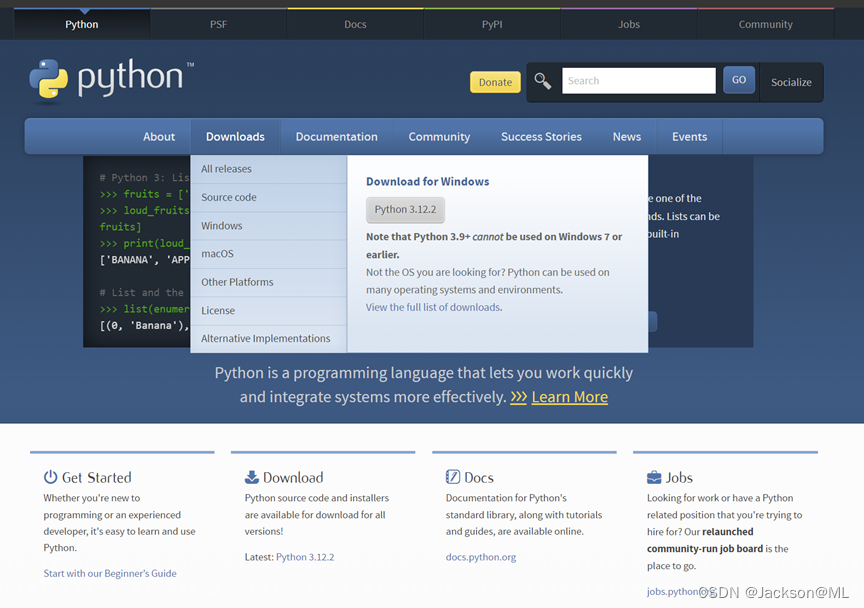Choose Other Platforms in Downloads menu
Viewport: 864px width, 608px height.
coord(268,282)
